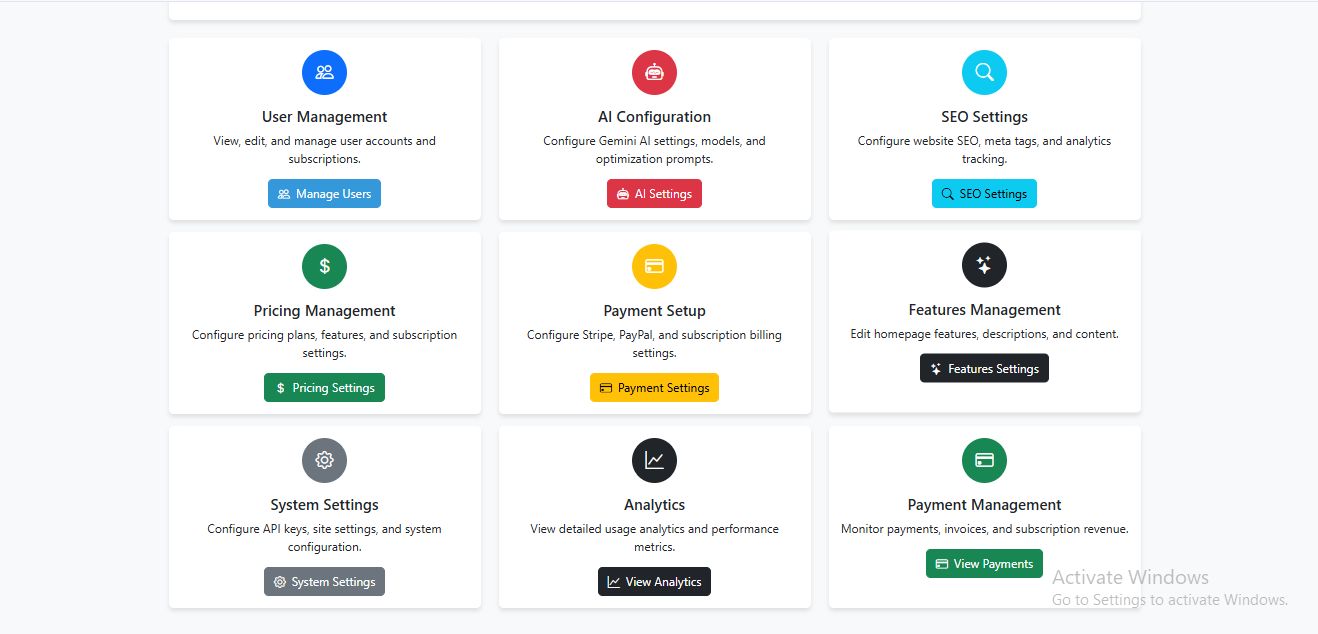This screenshot has height=634, width=1318.
Task: Open the green Pricing Settings button
Action: (324, 388)
